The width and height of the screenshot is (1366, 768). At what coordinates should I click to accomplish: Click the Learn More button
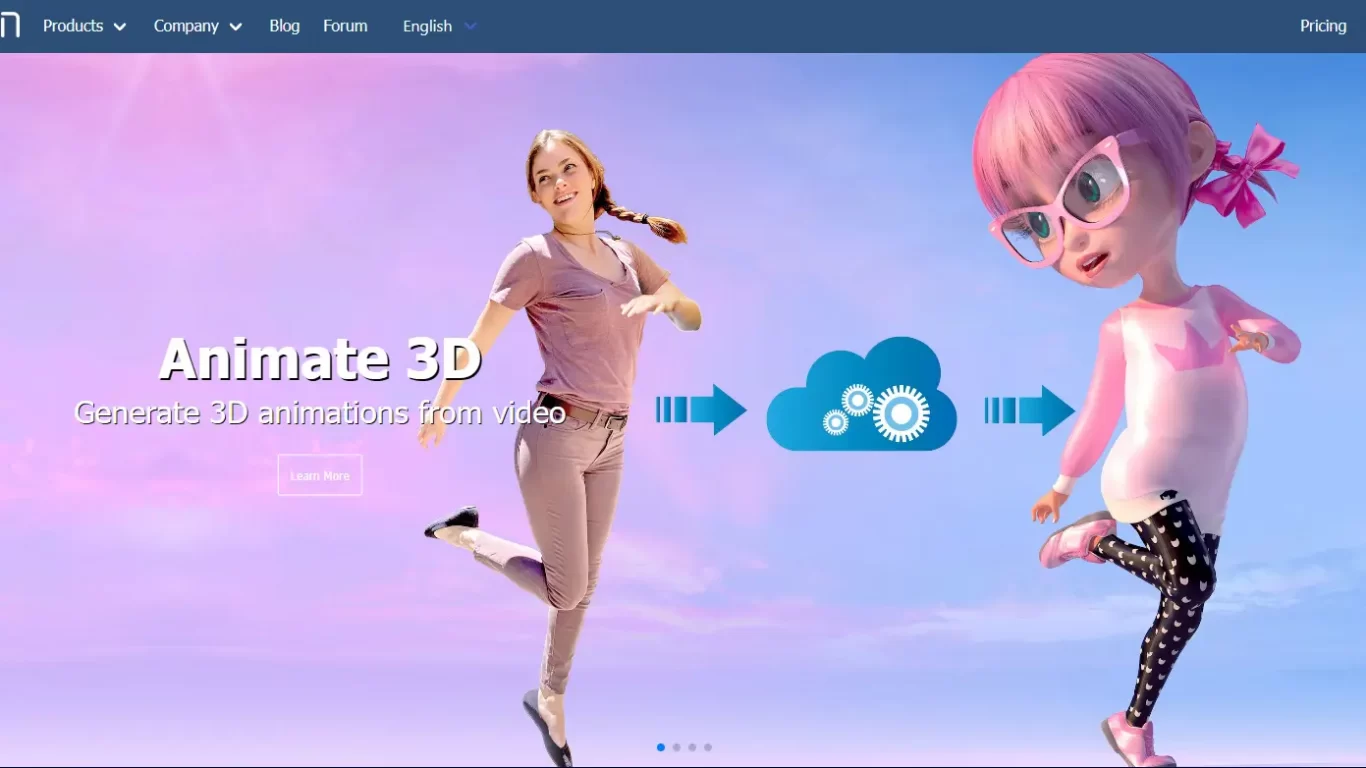[319, 475]
